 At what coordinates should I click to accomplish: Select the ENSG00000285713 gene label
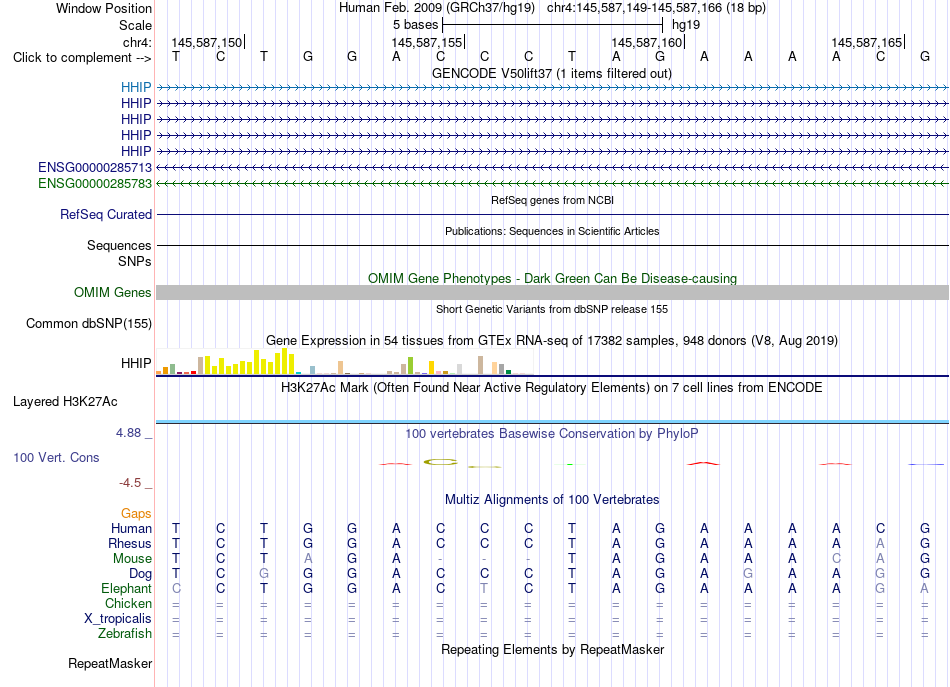pos(95,167)
